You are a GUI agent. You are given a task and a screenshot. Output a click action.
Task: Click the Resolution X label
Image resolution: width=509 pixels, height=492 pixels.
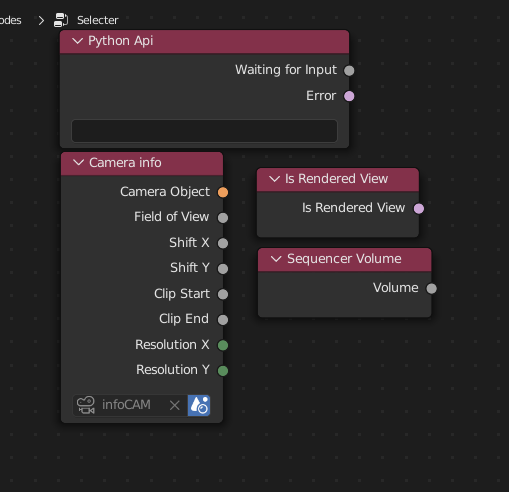172,345
